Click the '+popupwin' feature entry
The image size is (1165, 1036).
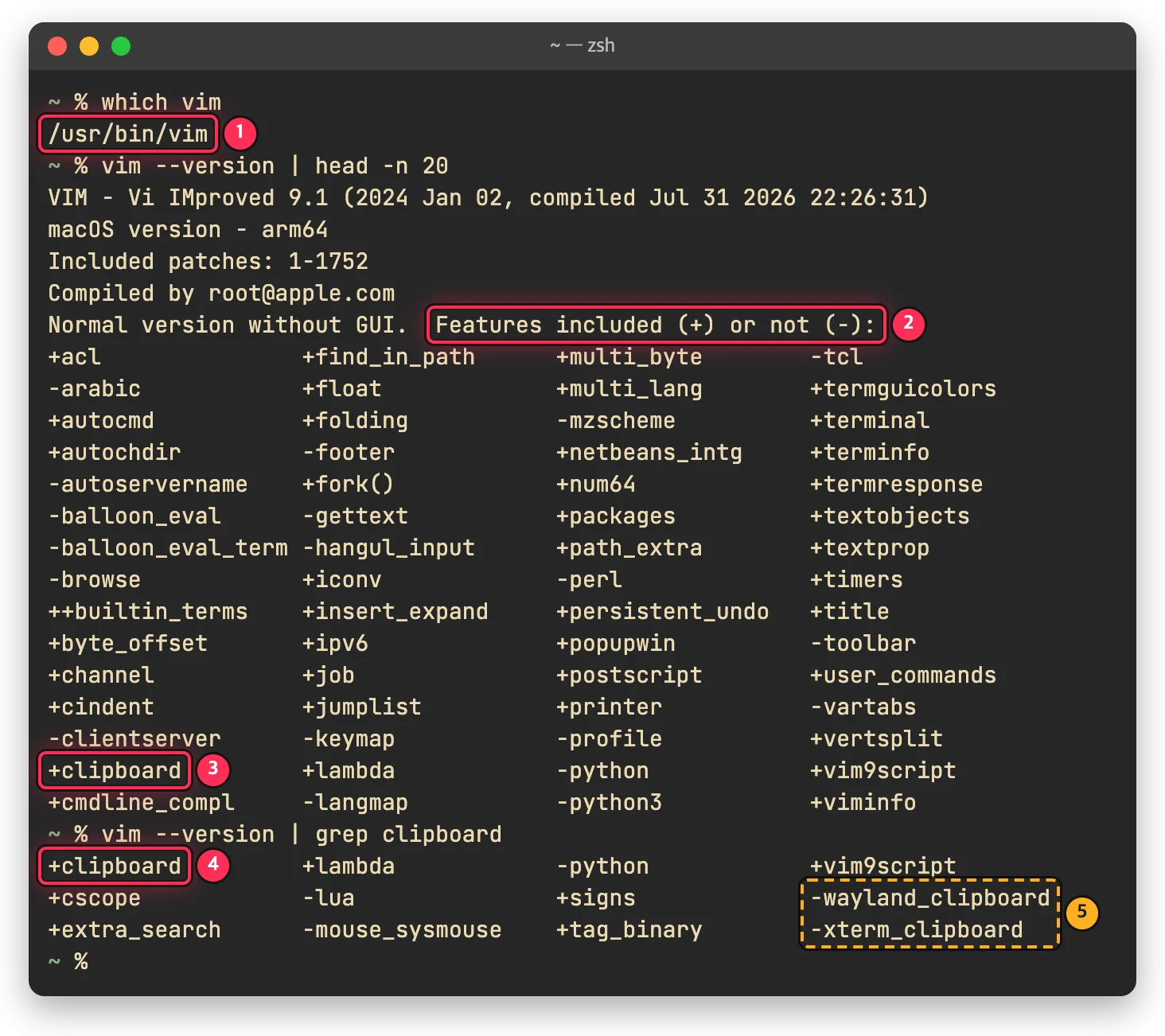[x=616, y=643]
